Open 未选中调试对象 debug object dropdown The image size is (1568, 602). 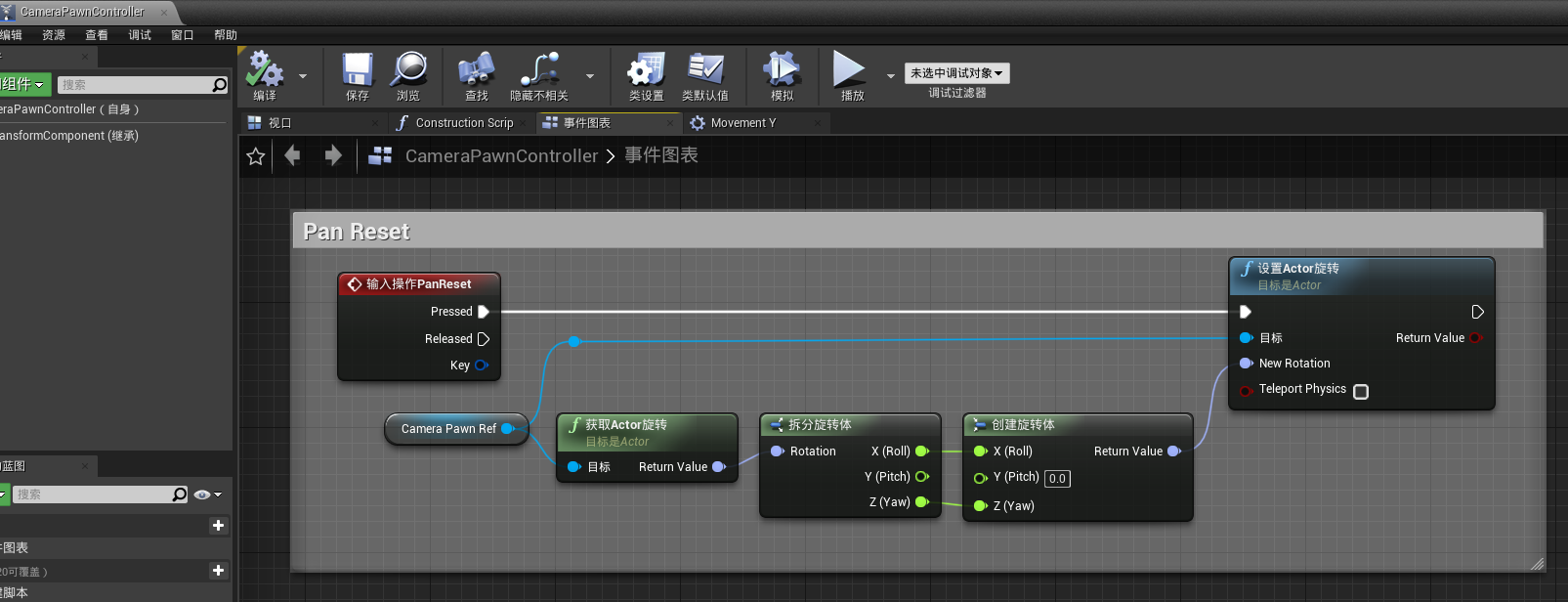pos(957,73)
